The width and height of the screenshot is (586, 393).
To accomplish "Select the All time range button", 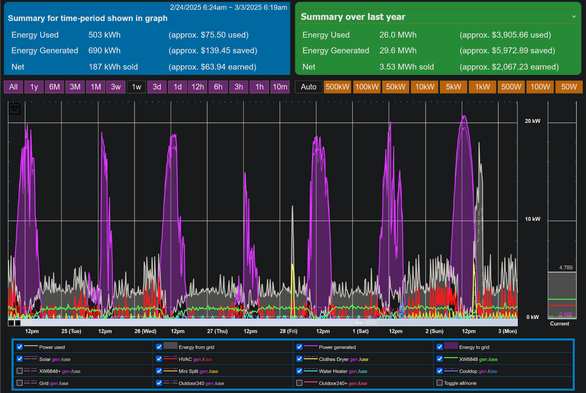I will coord(13,87).
